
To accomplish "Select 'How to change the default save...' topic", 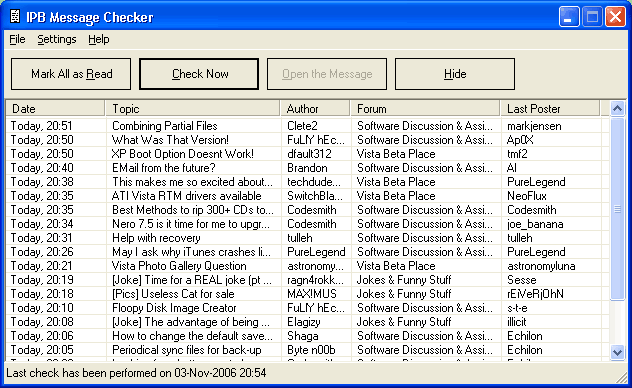I will [x=192, y=336].
